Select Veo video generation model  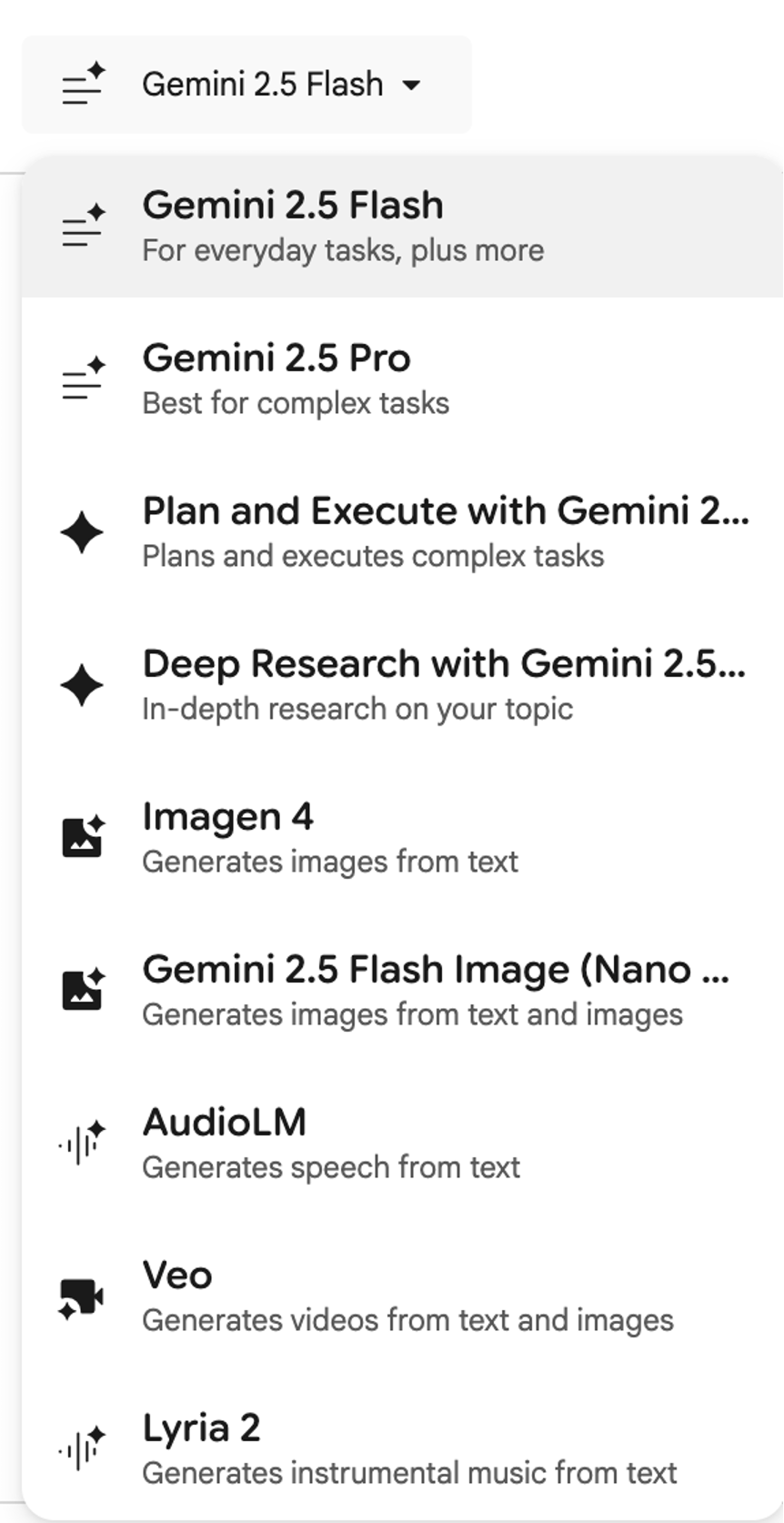tap(177, 1276)
